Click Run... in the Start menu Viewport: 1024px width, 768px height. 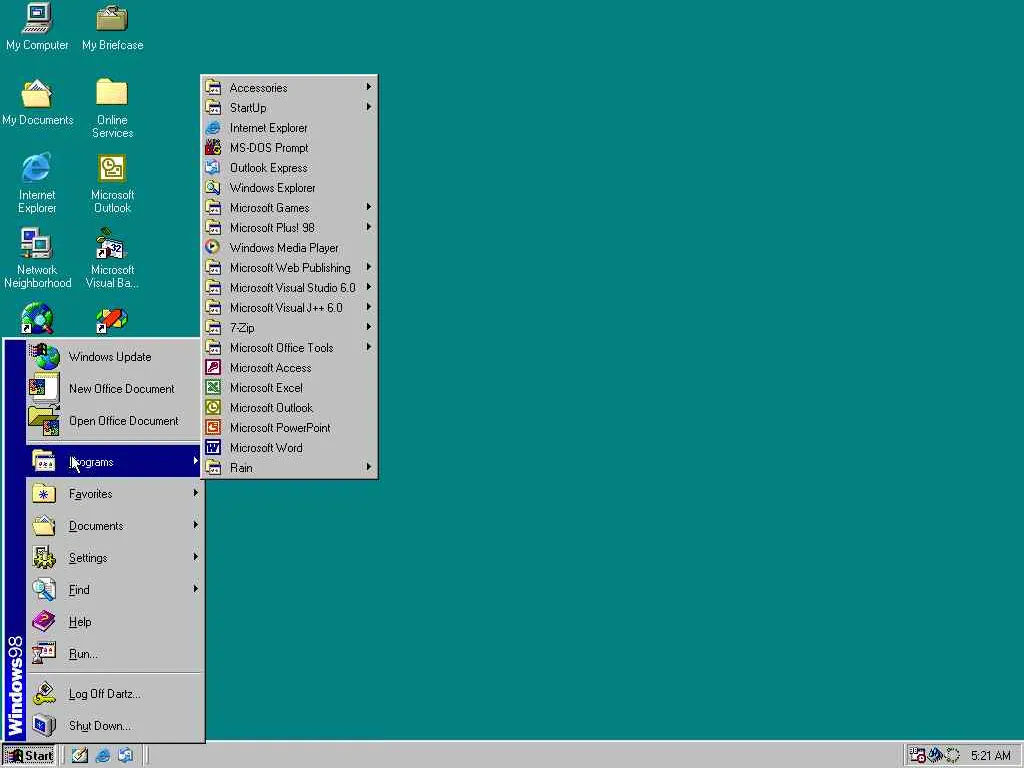(115, 654)
